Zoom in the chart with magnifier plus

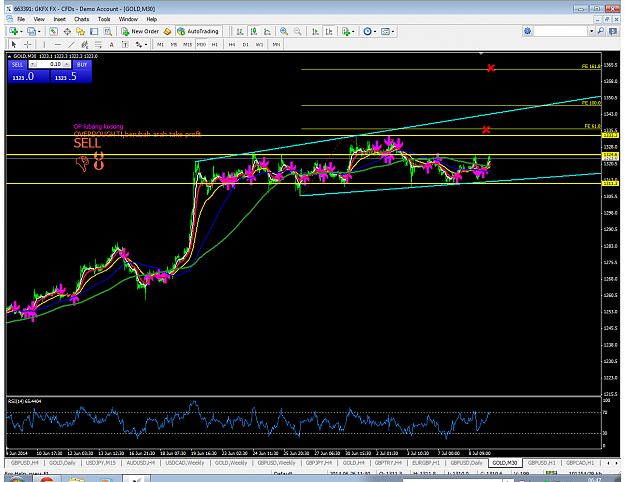(284, 31)
